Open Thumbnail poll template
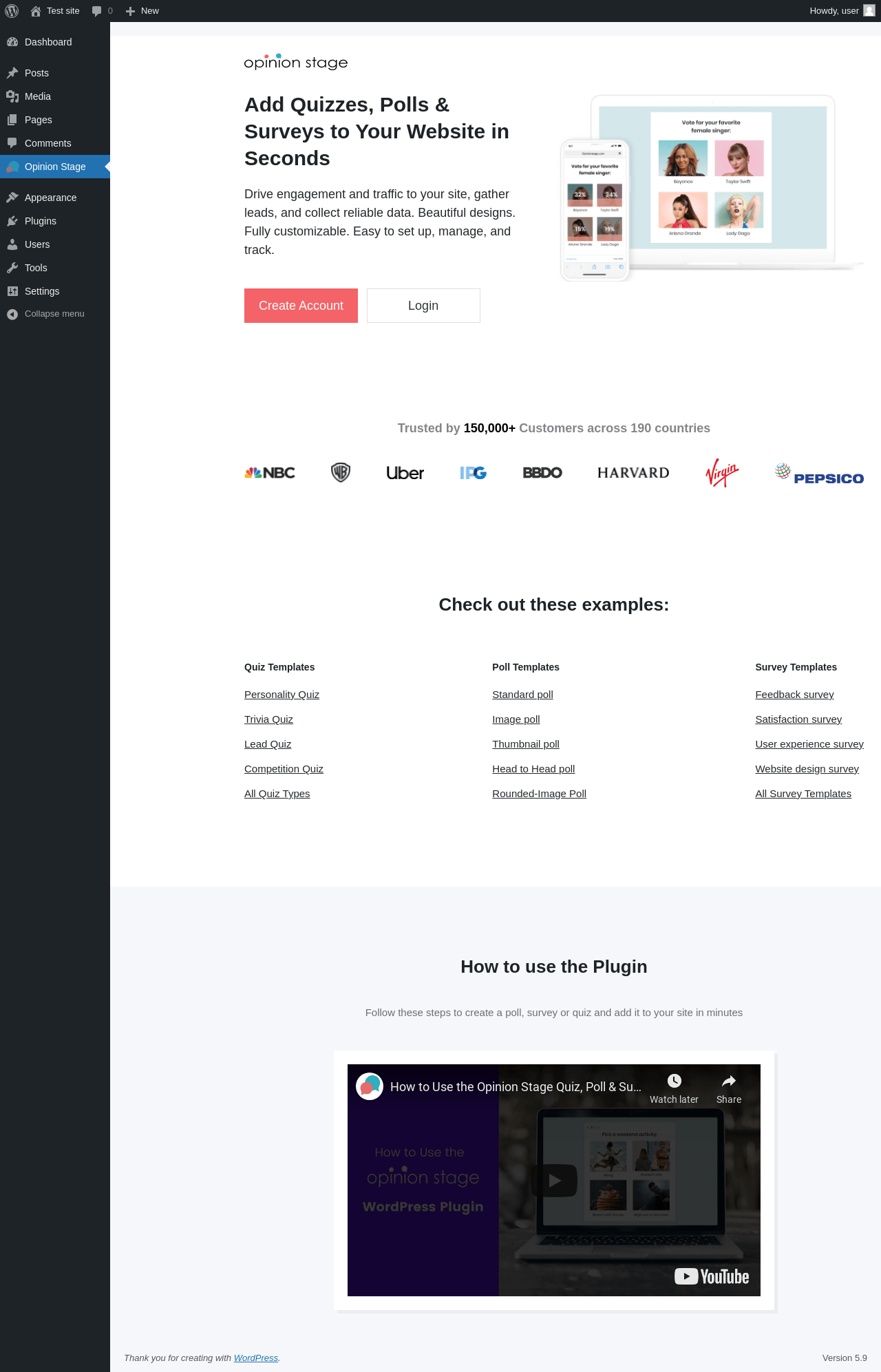881x1372 pixels. pyautogui.click(x=526, y=744)
